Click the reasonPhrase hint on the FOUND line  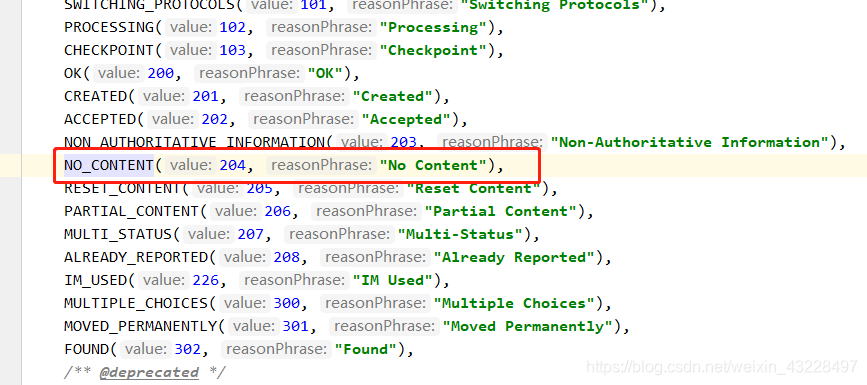pos(276,350)
